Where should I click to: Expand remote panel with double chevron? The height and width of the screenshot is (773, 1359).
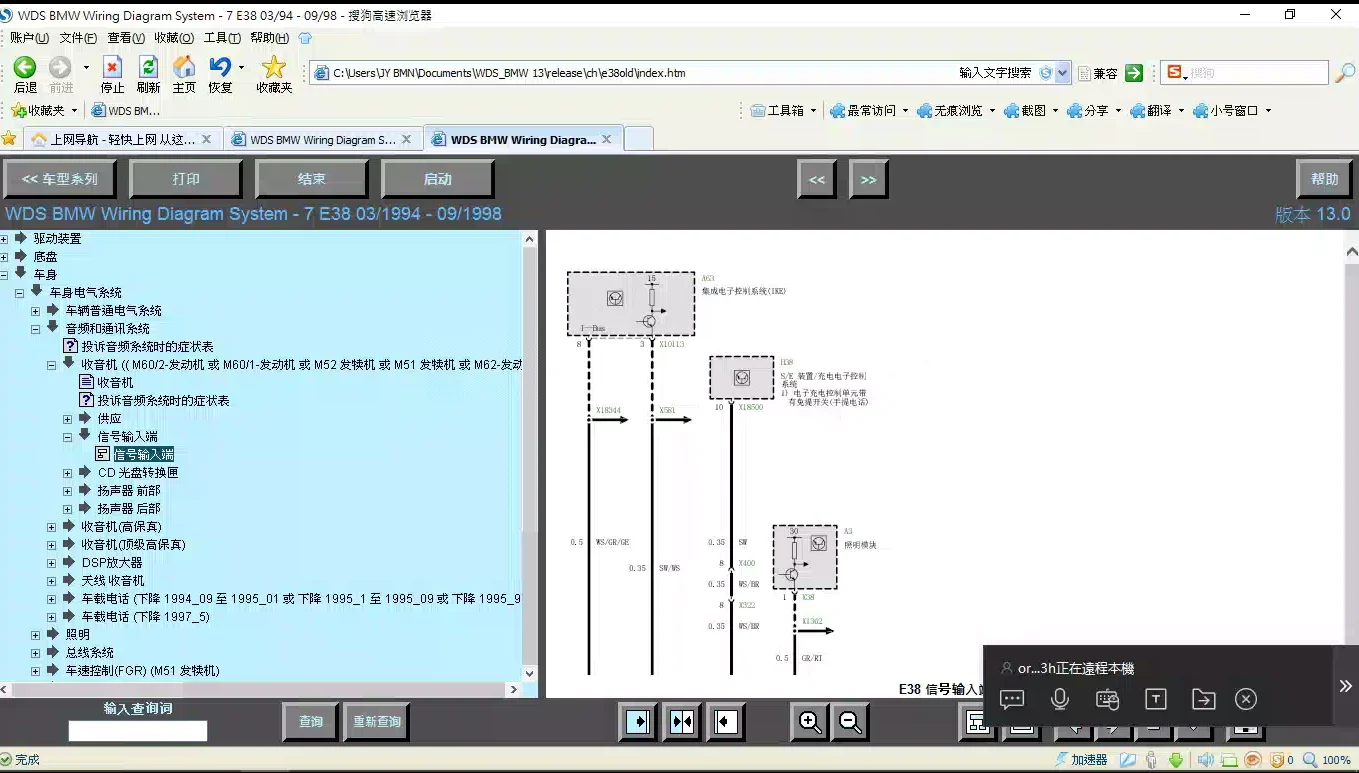pos(1346,686)
